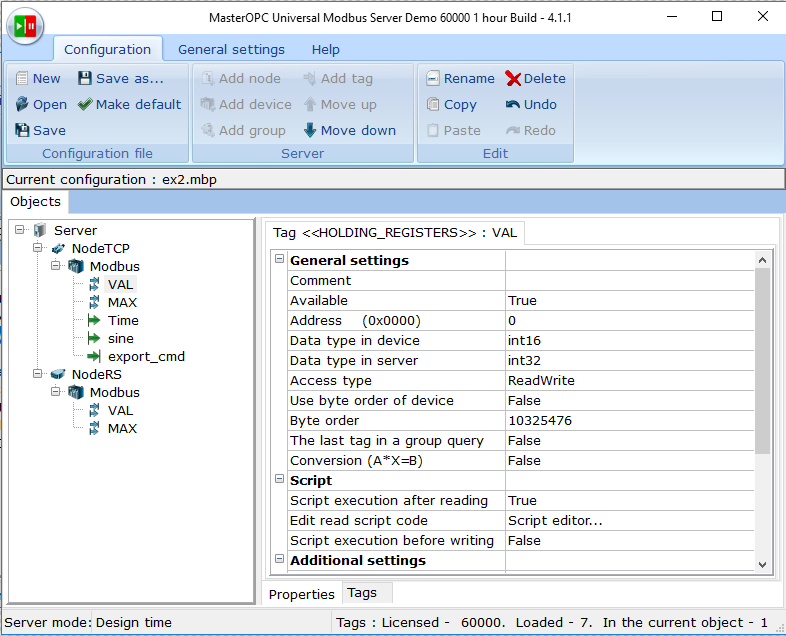
Task: Click the Byte order value 10325476
Action: click(x=629, y=420)
